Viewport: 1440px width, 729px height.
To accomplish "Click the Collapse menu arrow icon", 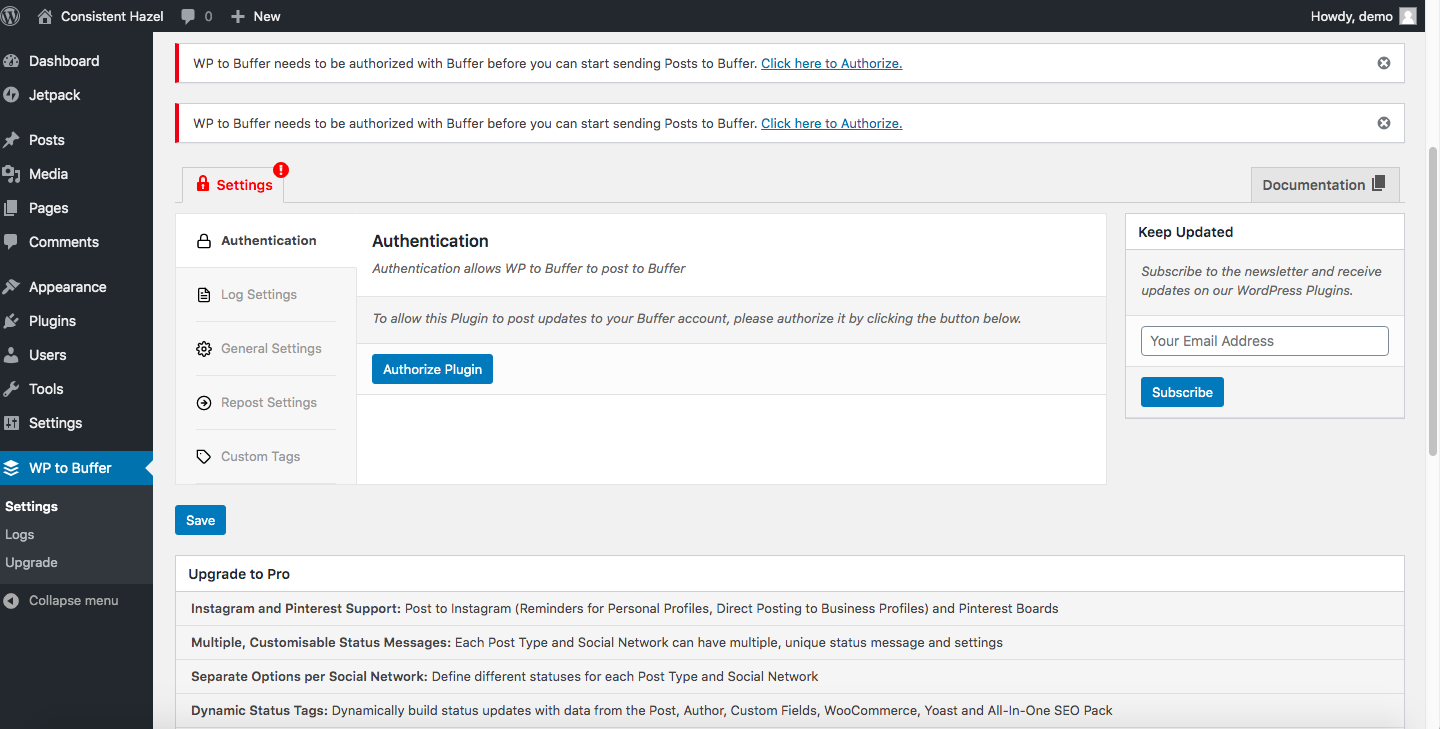I will point(11,601).
